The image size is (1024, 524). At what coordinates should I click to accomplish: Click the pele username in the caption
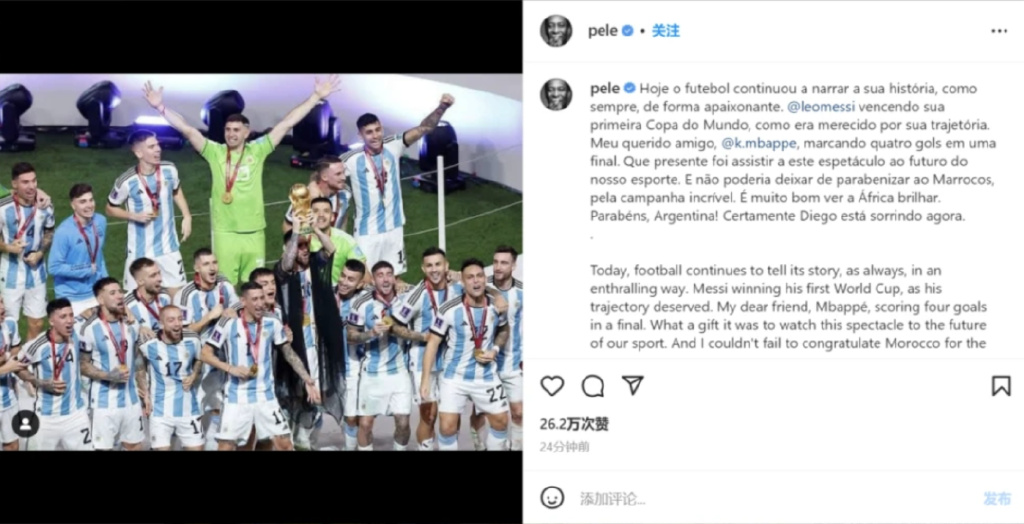click(604, 88)
